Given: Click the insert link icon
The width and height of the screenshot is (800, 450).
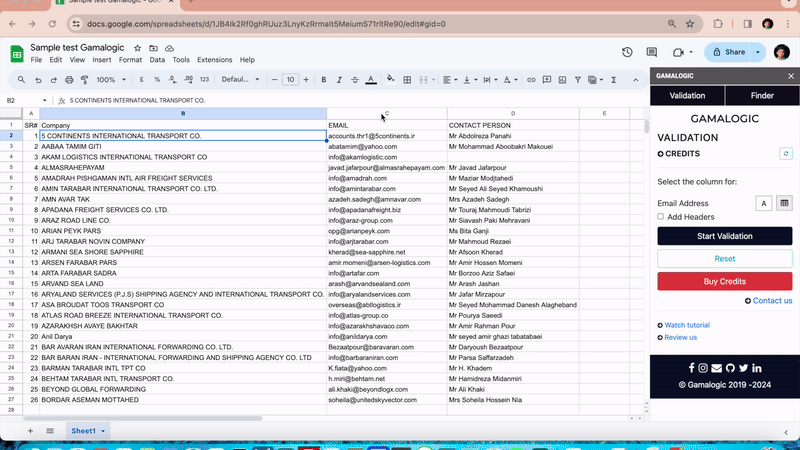Looking at the screenshot, I should pyautogui.click(x=532, y=79).
